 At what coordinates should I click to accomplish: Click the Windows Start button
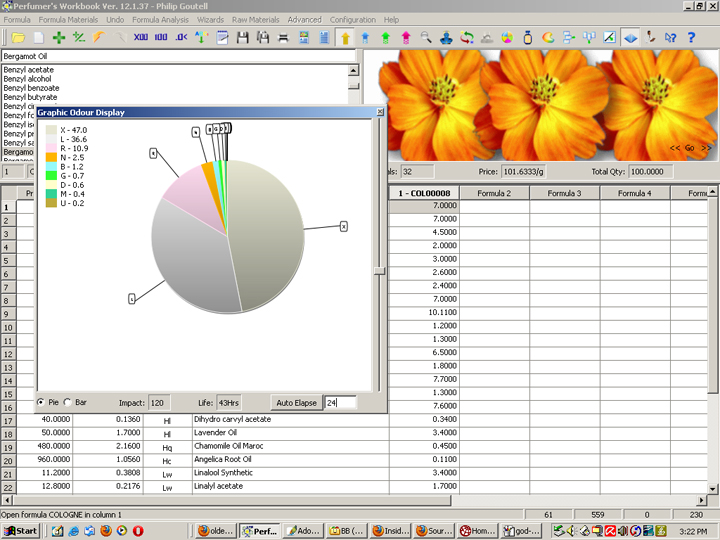click(x=21, y=530)
